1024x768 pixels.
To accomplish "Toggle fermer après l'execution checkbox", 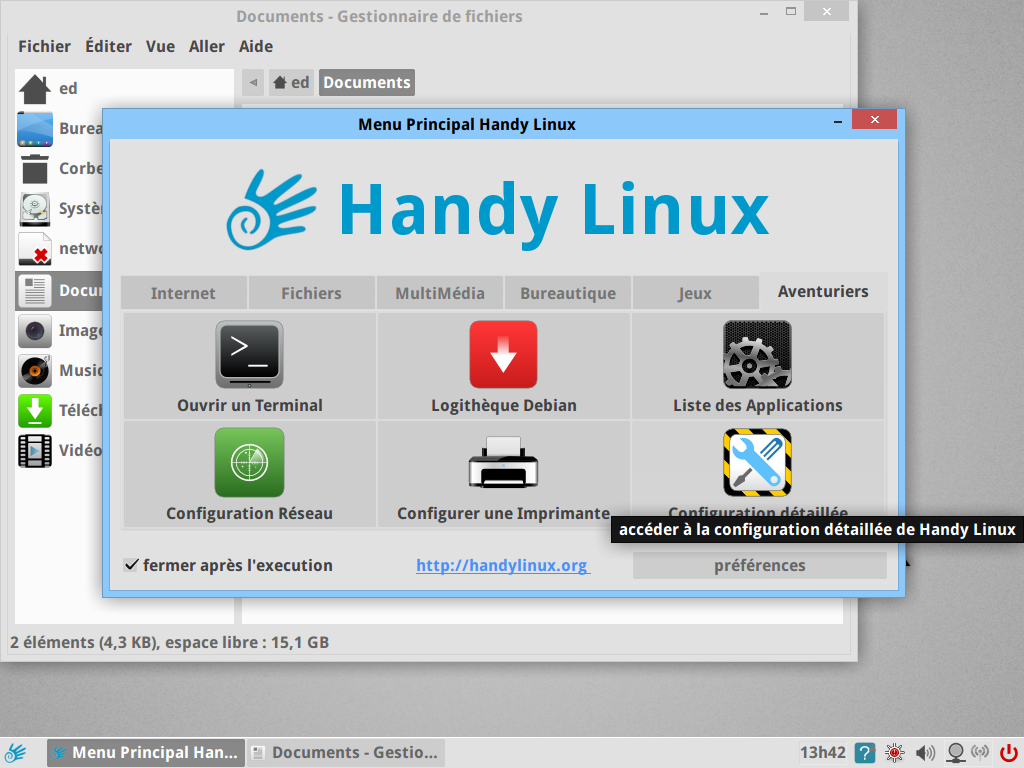I will (x=131, y=565).
